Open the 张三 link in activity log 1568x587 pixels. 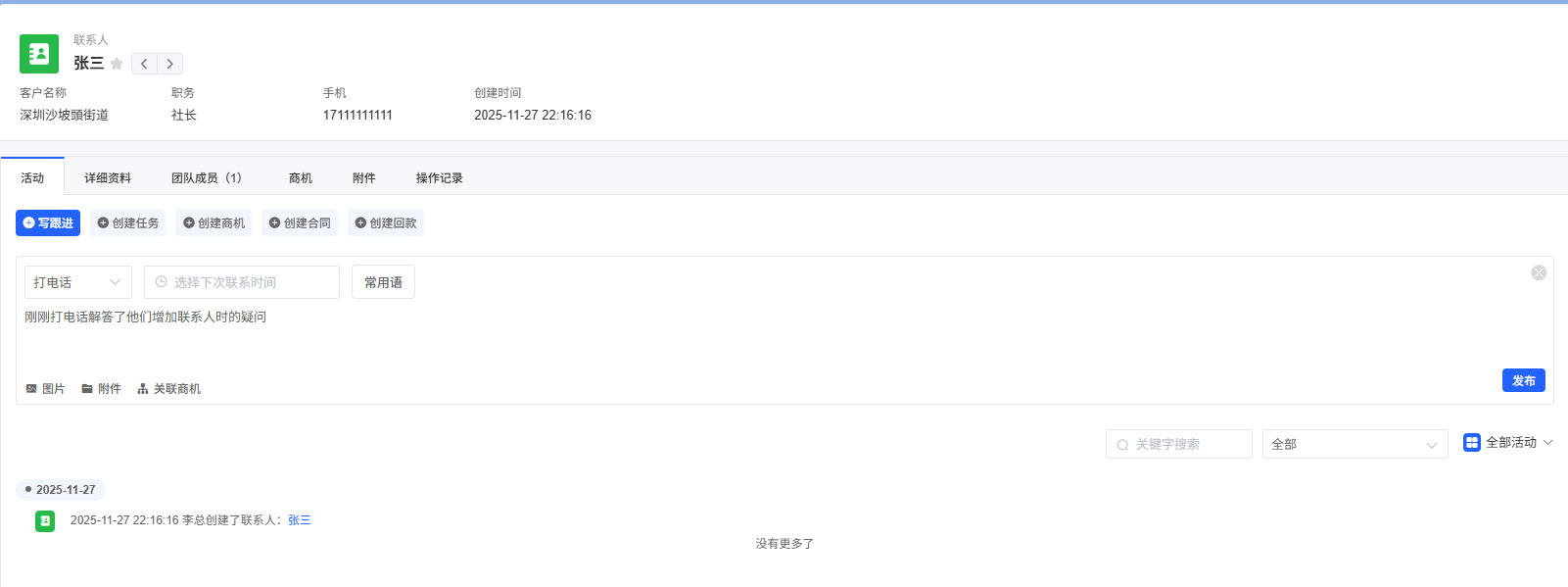pos(300,520)
